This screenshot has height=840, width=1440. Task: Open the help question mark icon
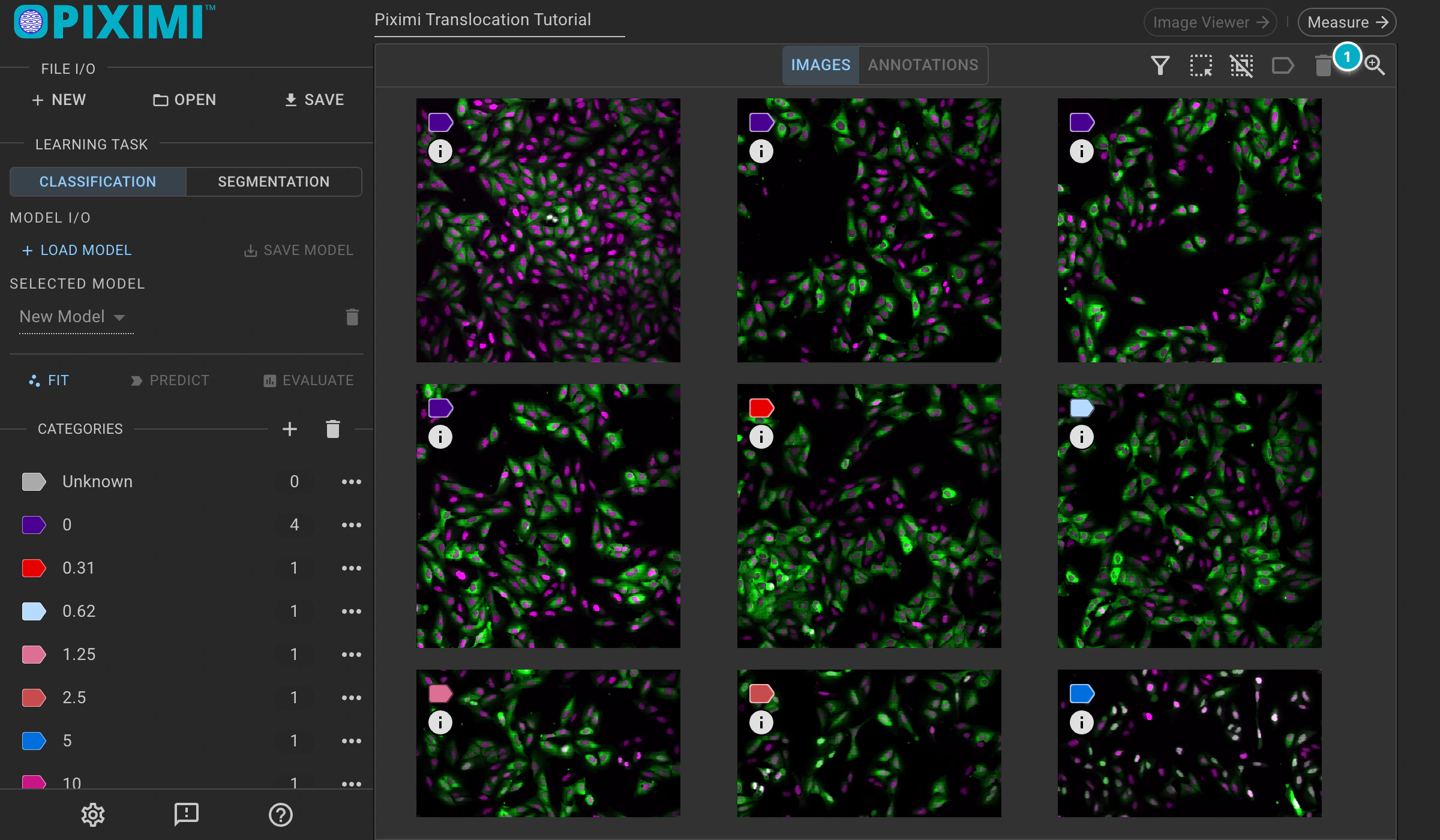coord(280,814)
